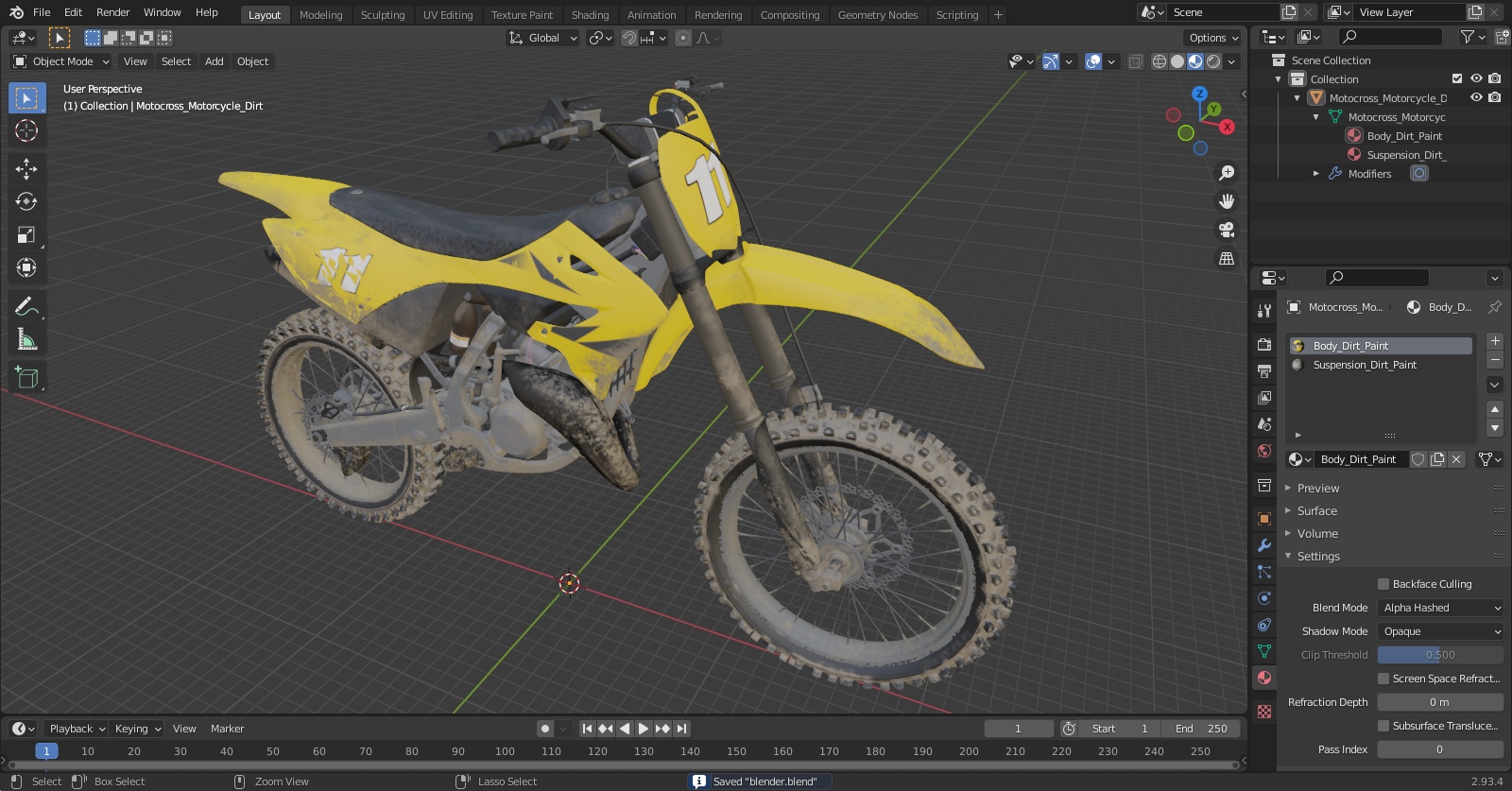Hide Motocross_Motorcycle_D object via eye icon
This screenshot has width=1512, height=791.
pyautogui.click(x=1476, y=97)
